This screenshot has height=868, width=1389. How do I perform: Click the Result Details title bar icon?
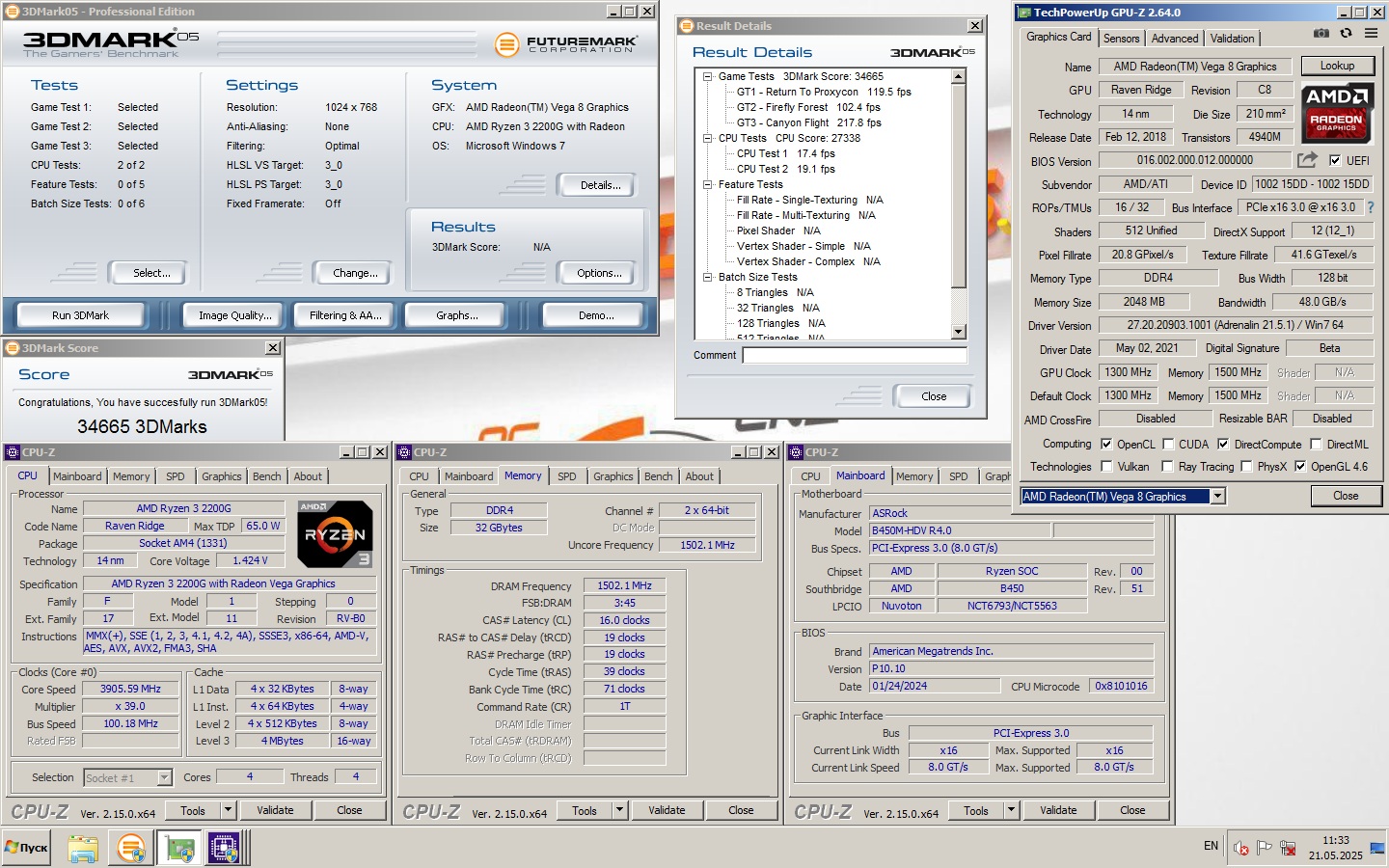tap(687, 26)
